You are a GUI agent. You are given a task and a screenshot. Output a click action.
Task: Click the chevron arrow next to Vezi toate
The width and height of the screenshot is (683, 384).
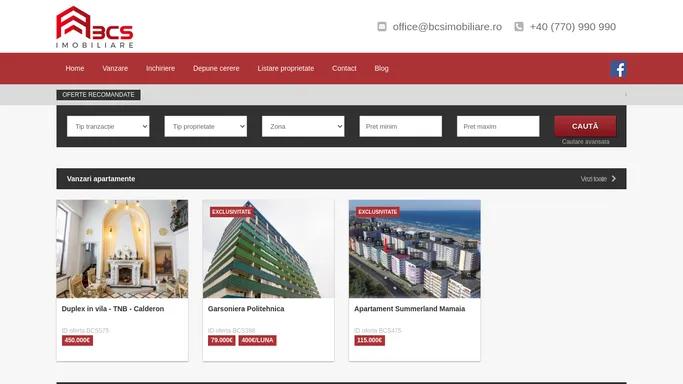click(x=614, y=179)
